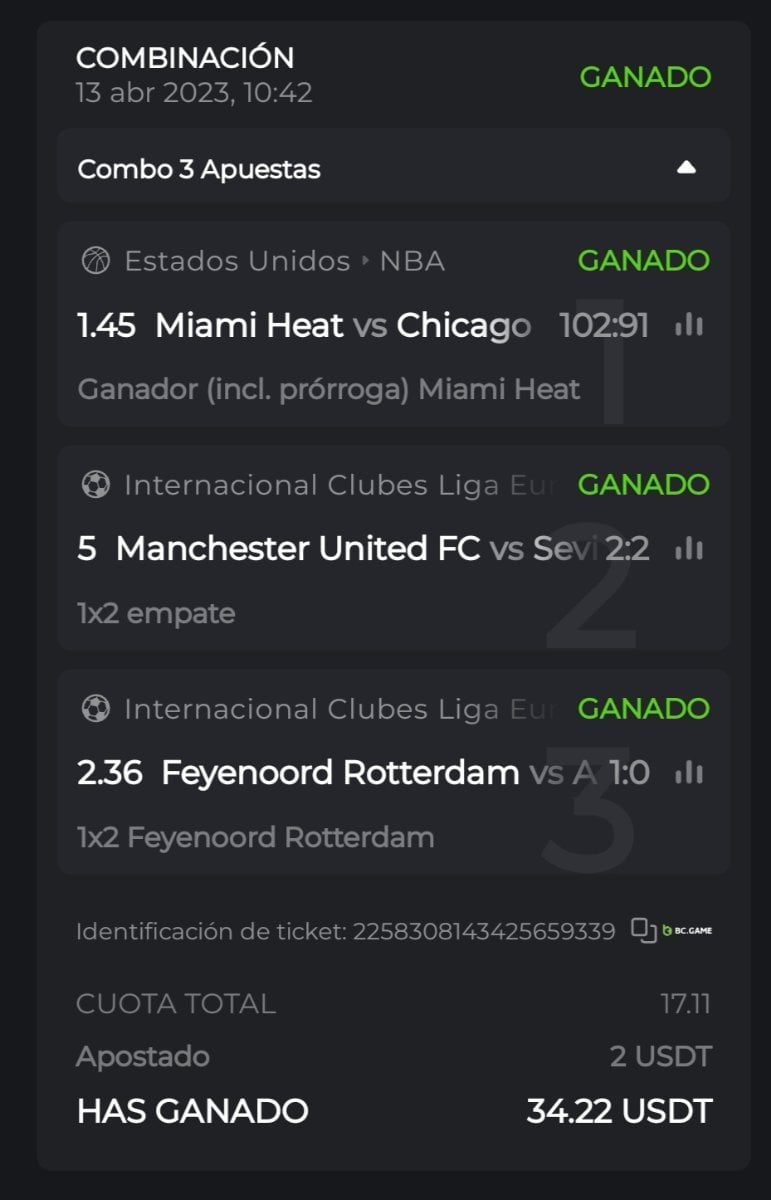This screenshot has height=1200, width=771.
Task: Open statistics icon for Feyenoord Rotterdam match
Action: pos(688,773)
